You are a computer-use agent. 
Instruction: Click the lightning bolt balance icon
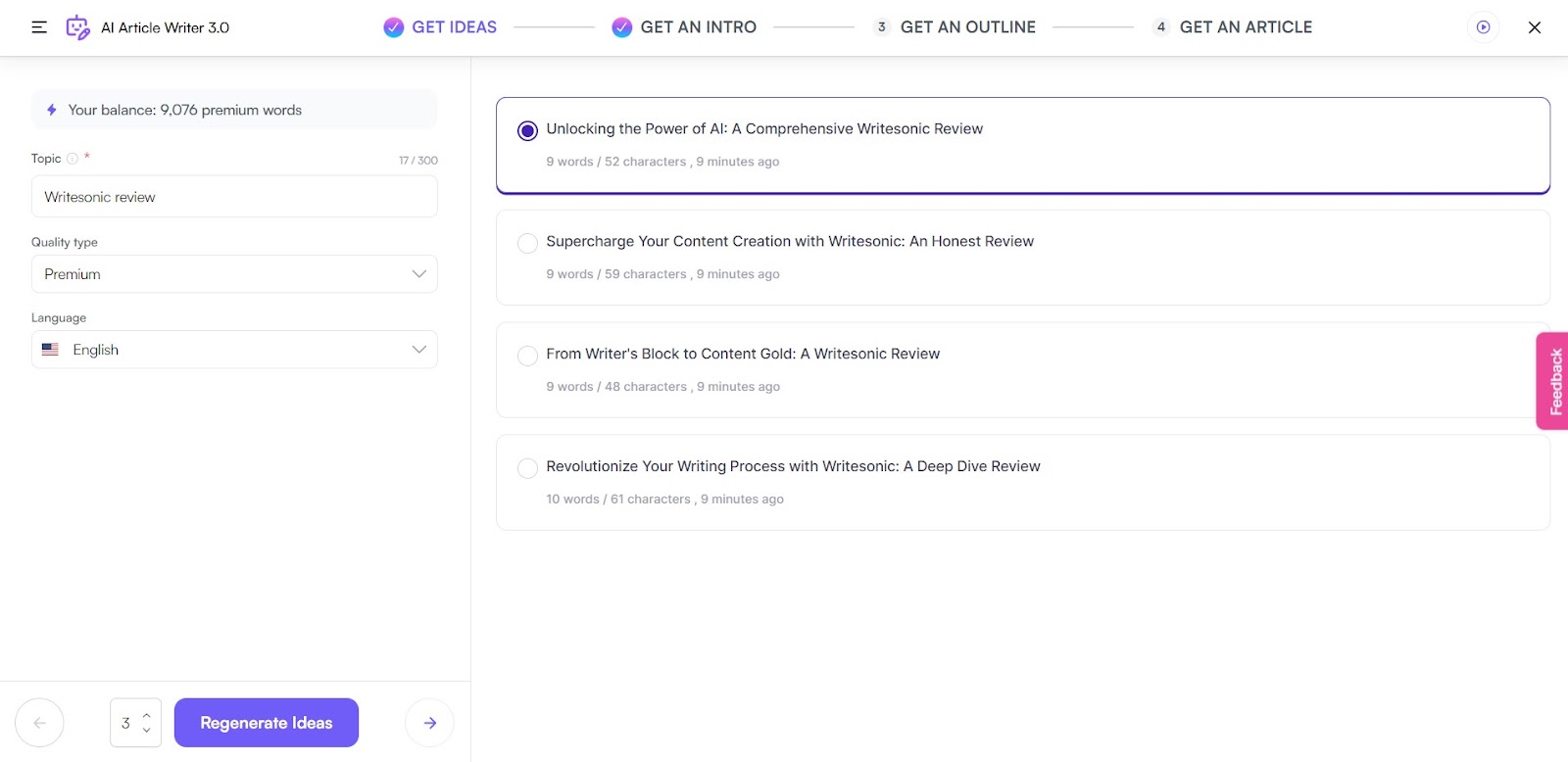coord(52,110)
